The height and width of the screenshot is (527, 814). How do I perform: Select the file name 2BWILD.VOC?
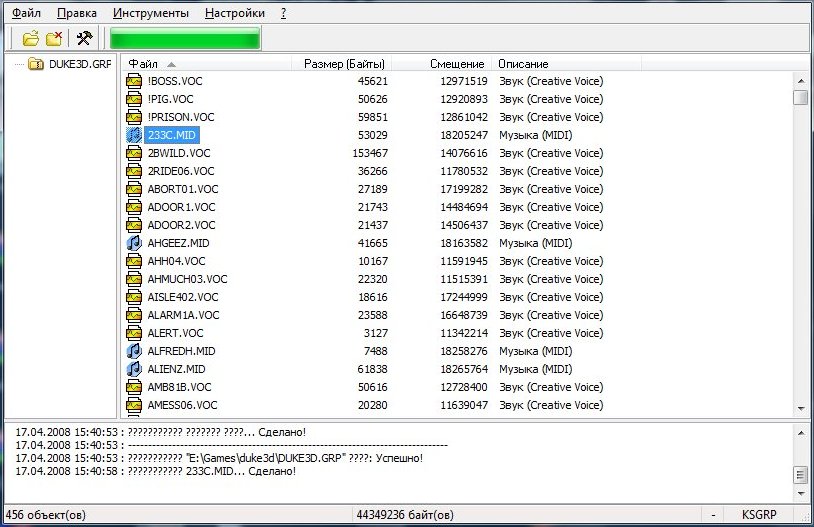pos(179,153)
